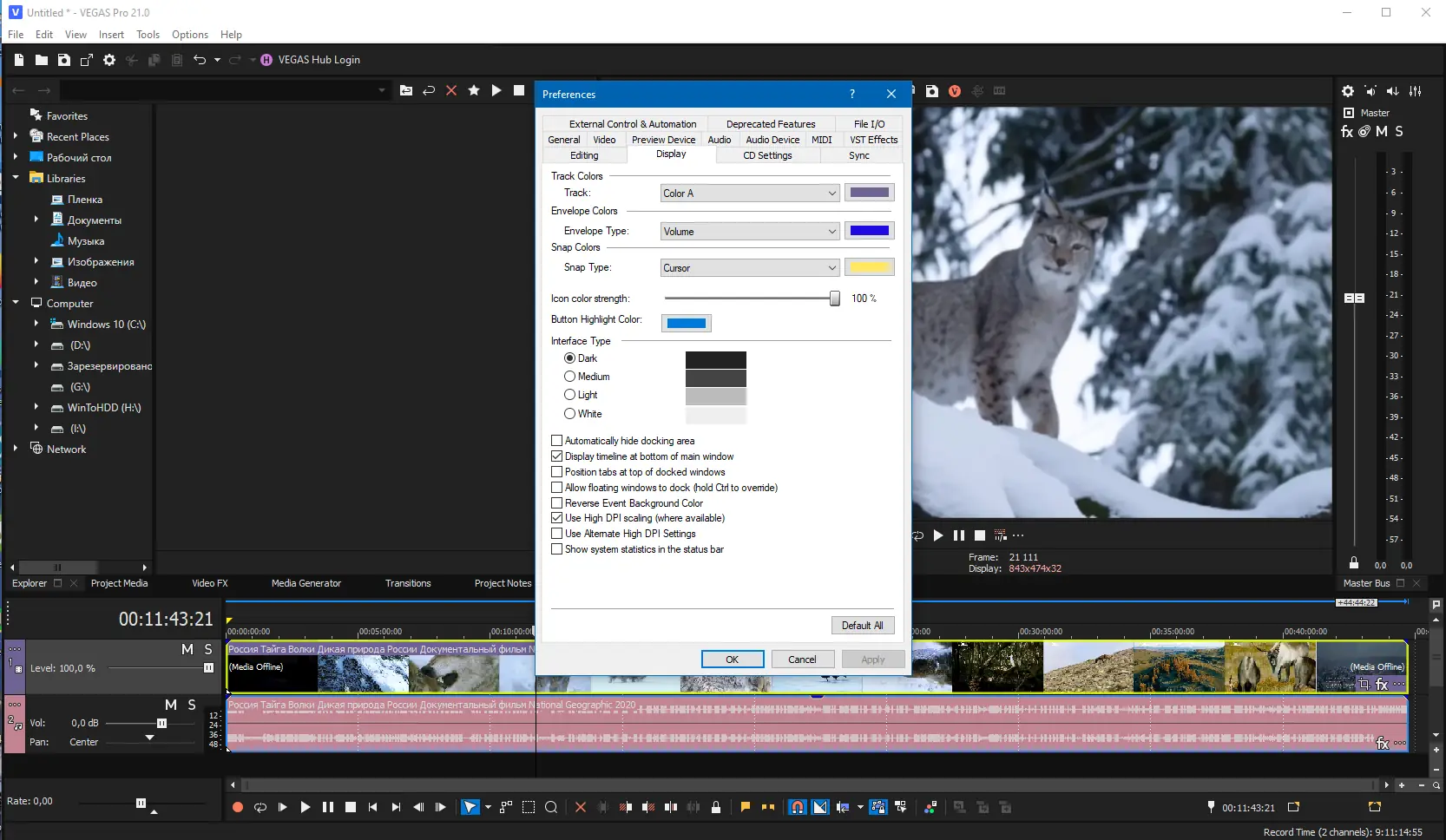The height and width of the screenshot is (840, 1446).
Task: Open Project Properties gear in main toolbar
Action: (x=109, y=60)
